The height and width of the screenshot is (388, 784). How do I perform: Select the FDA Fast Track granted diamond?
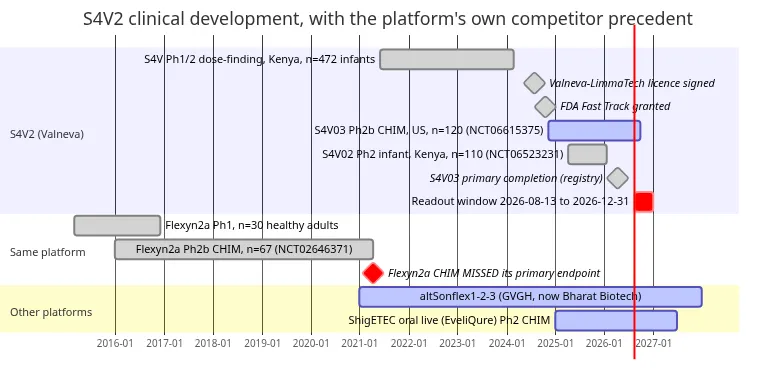coord(545,106)
